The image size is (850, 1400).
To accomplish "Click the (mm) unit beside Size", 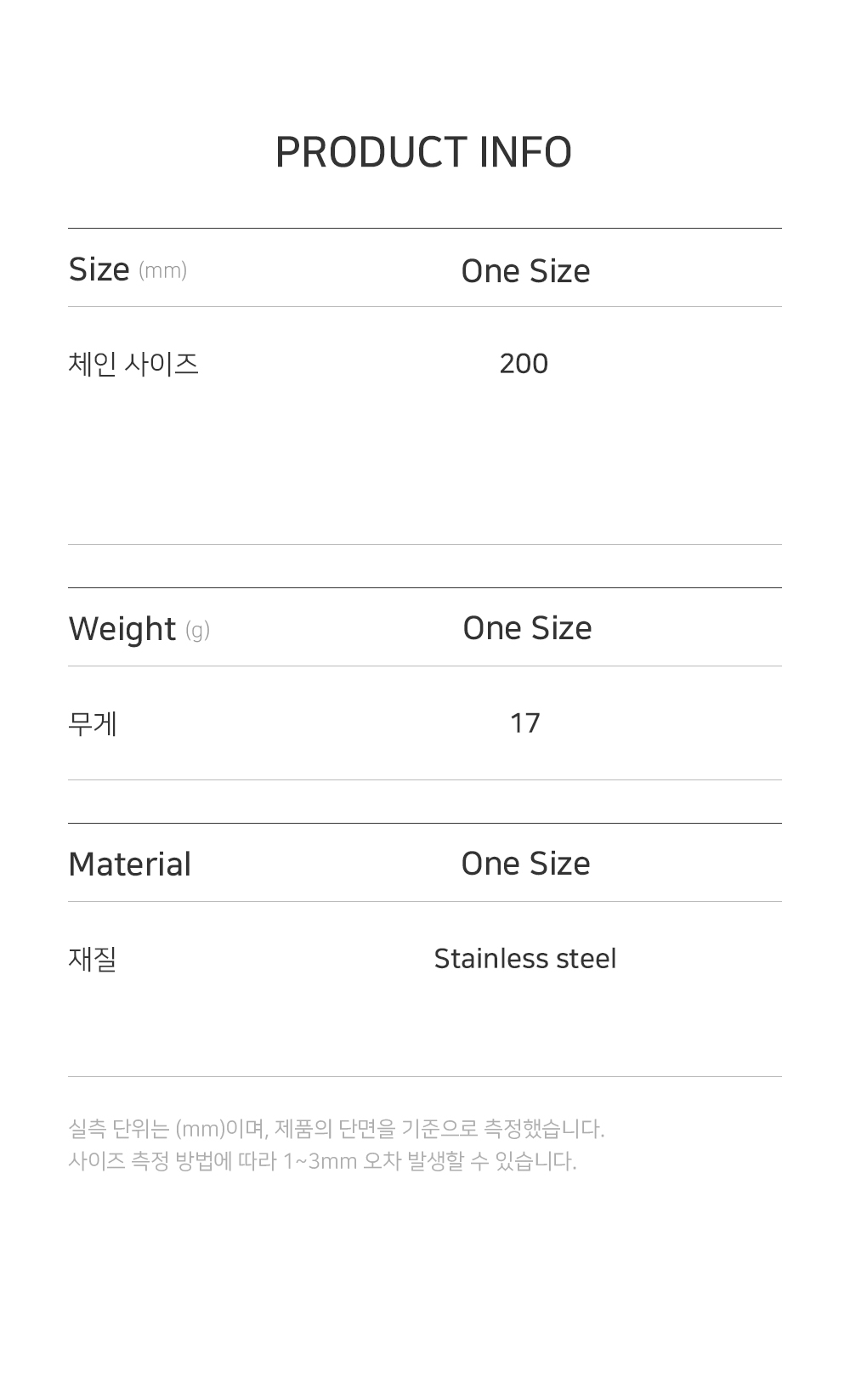I will (x=162, y=270).
